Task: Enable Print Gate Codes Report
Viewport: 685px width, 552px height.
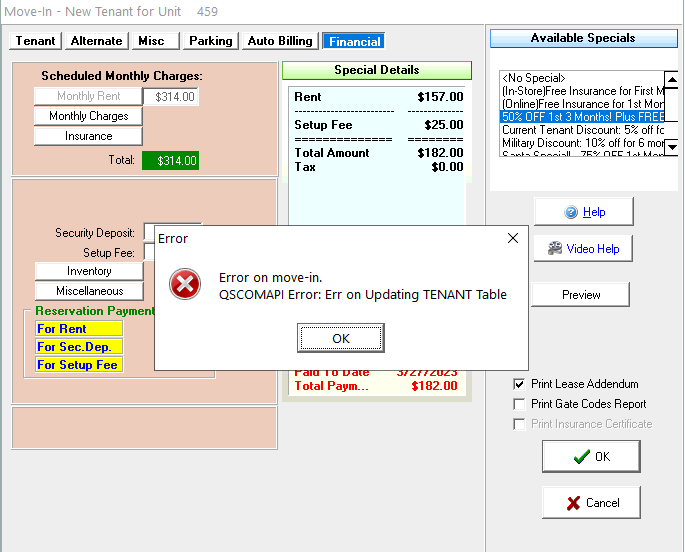Action: (519, 404)
